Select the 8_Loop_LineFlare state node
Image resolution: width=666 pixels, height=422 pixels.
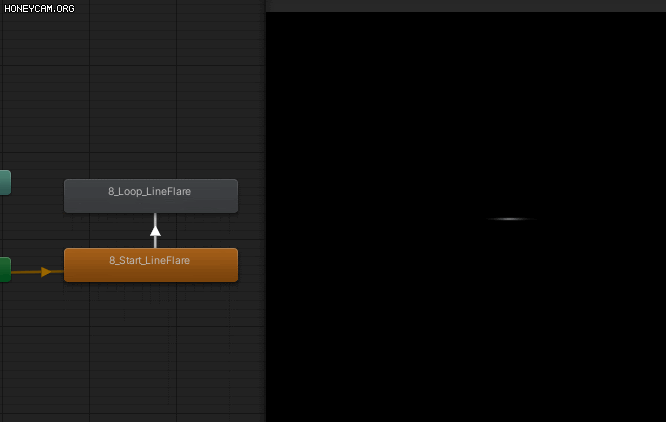tap(151, 196)
